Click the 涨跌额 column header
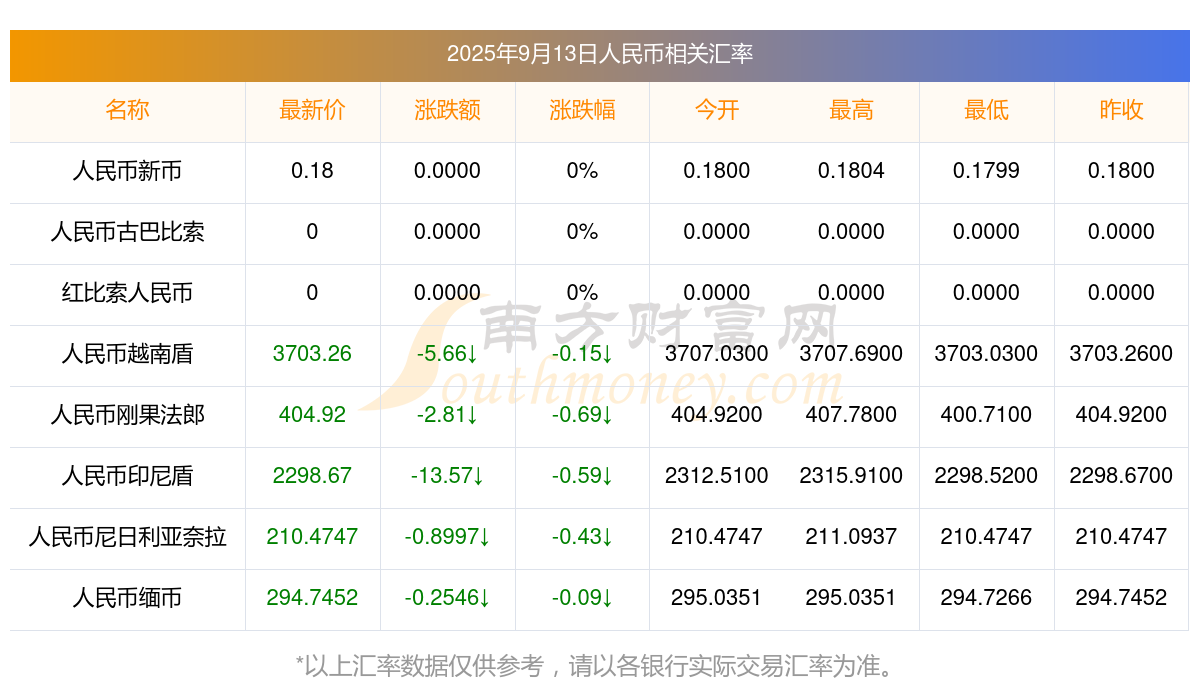This screenshot has height=698, width=1200. 447,111
